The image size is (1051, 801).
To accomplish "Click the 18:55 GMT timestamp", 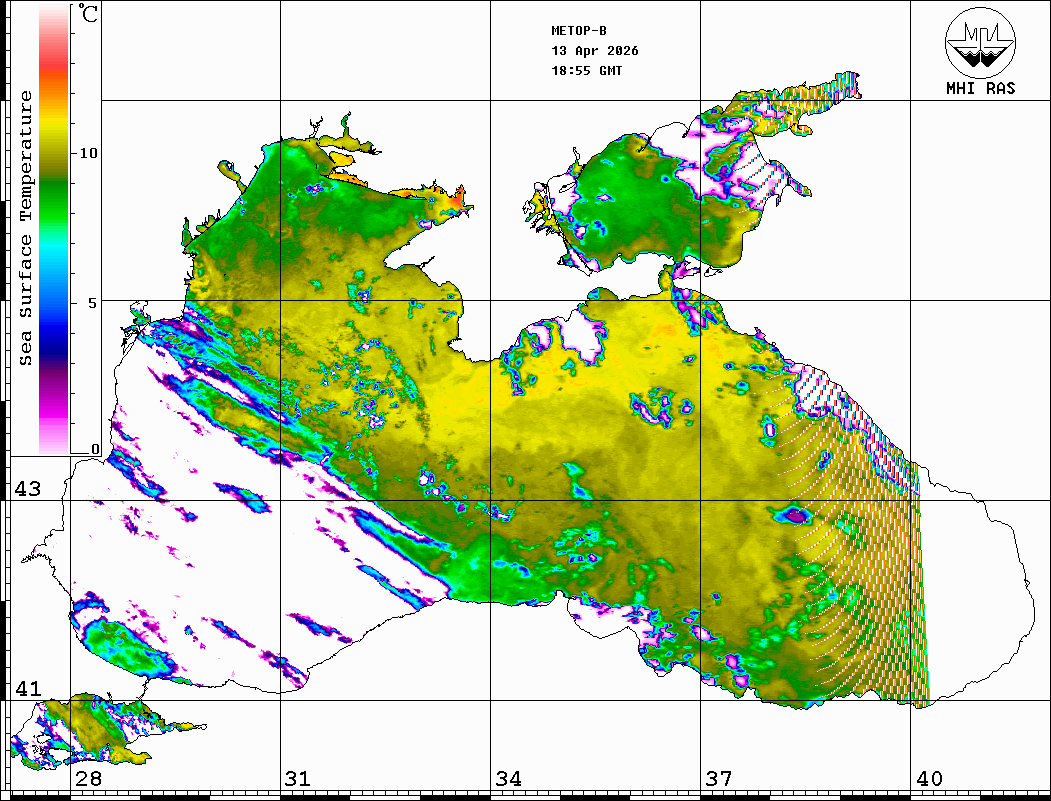I will coord(587,71).
